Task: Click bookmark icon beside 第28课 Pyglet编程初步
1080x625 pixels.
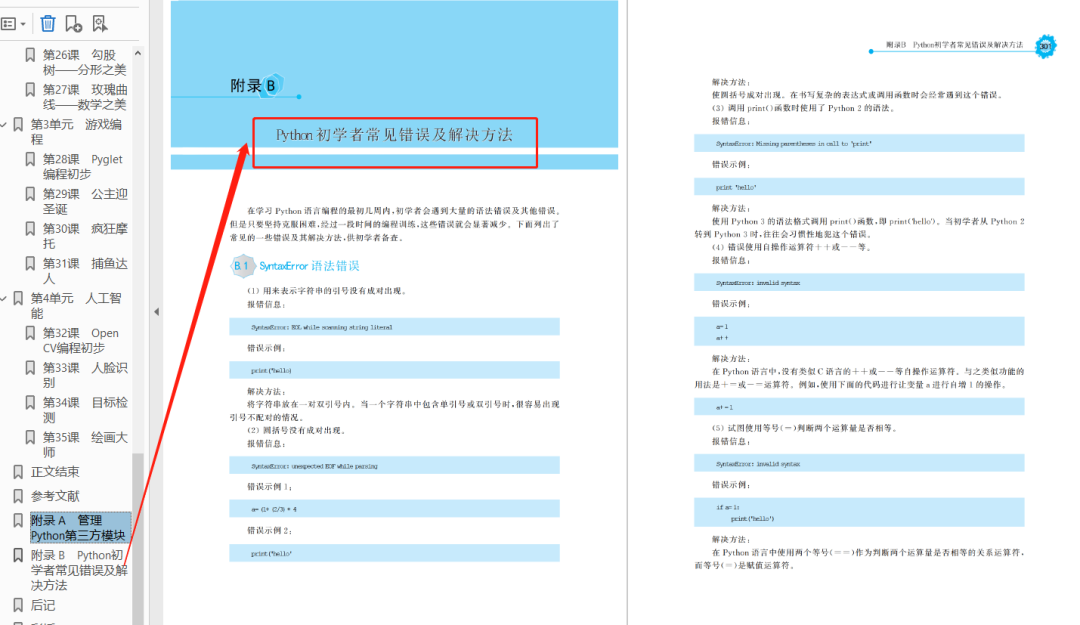Action: [x=30, y=159]
